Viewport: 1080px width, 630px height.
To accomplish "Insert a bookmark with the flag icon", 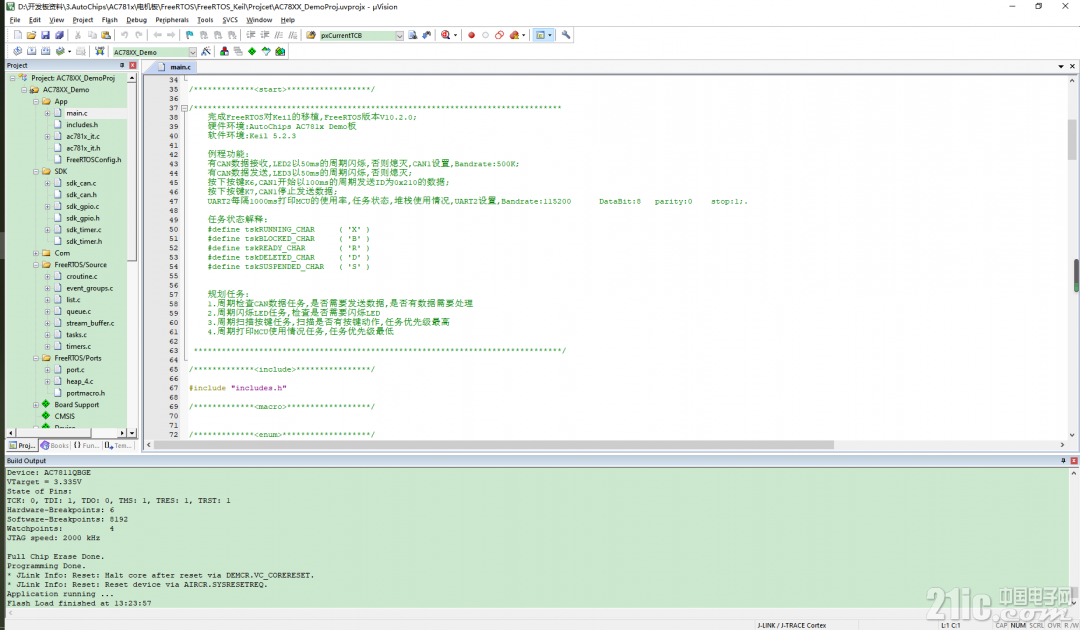I will (x=189, y=35).
